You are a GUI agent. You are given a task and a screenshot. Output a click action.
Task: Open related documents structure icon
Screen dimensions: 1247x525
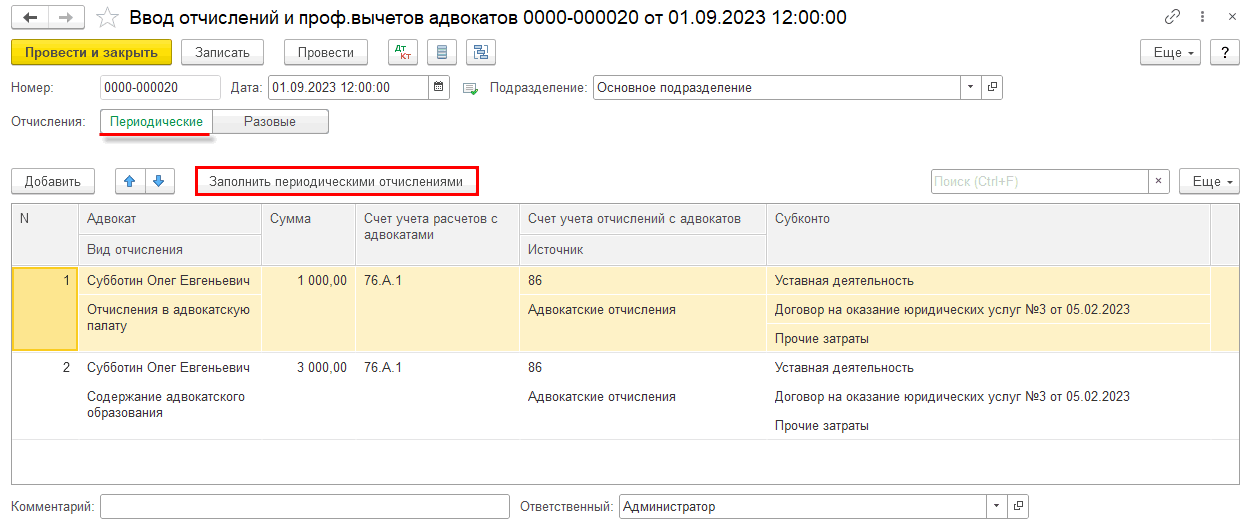pos(481,53)
